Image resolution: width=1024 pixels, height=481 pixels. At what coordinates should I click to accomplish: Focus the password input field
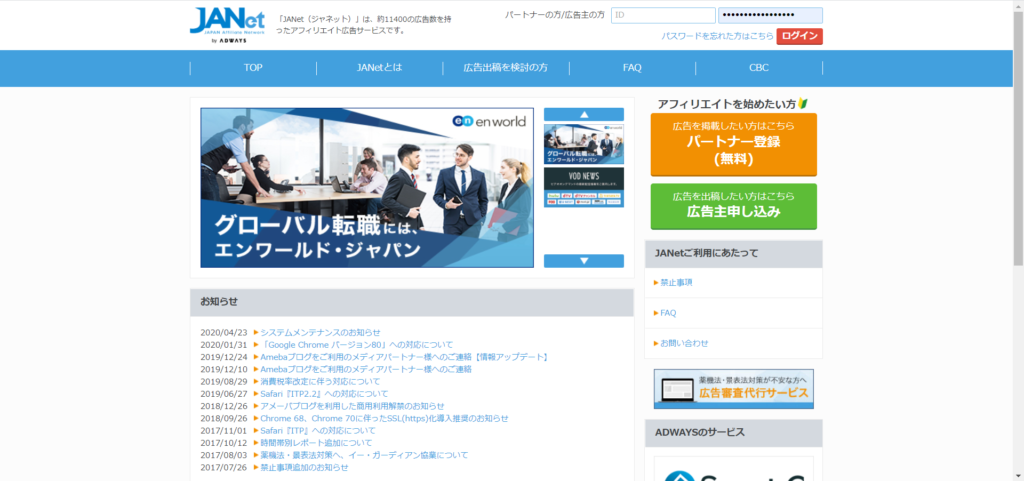(771, 16)
